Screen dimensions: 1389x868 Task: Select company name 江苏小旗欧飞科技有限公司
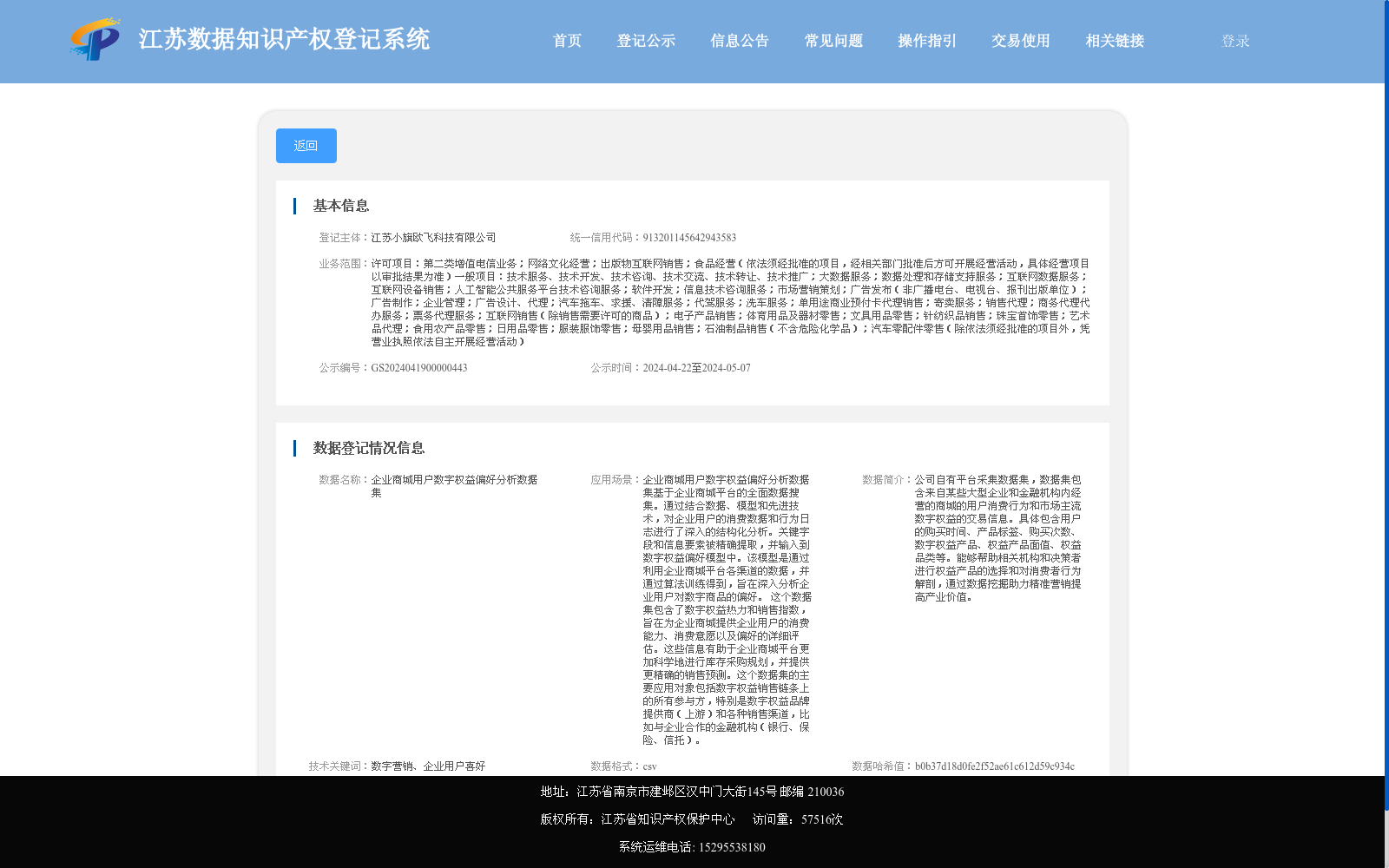(433, 238)
